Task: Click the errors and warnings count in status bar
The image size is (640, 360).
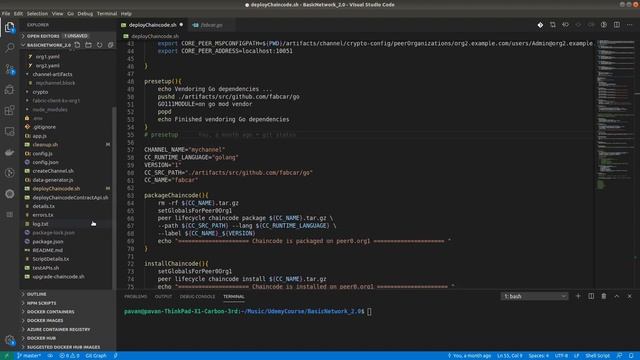Action: pyautogui.click(x=69, y=356)
